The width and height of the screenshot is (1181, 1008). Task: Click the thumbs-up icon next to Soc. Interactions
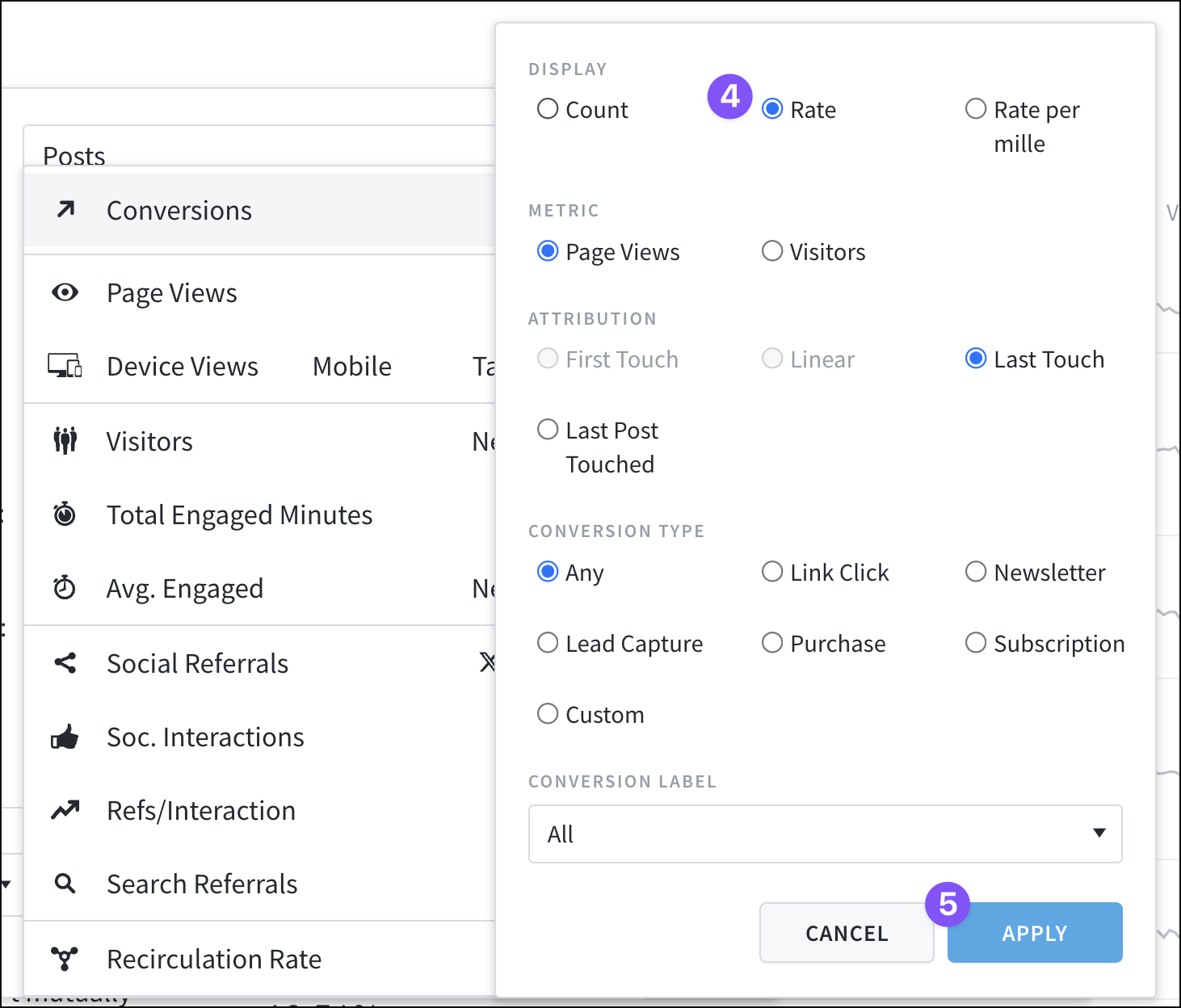tap(65, 737)
